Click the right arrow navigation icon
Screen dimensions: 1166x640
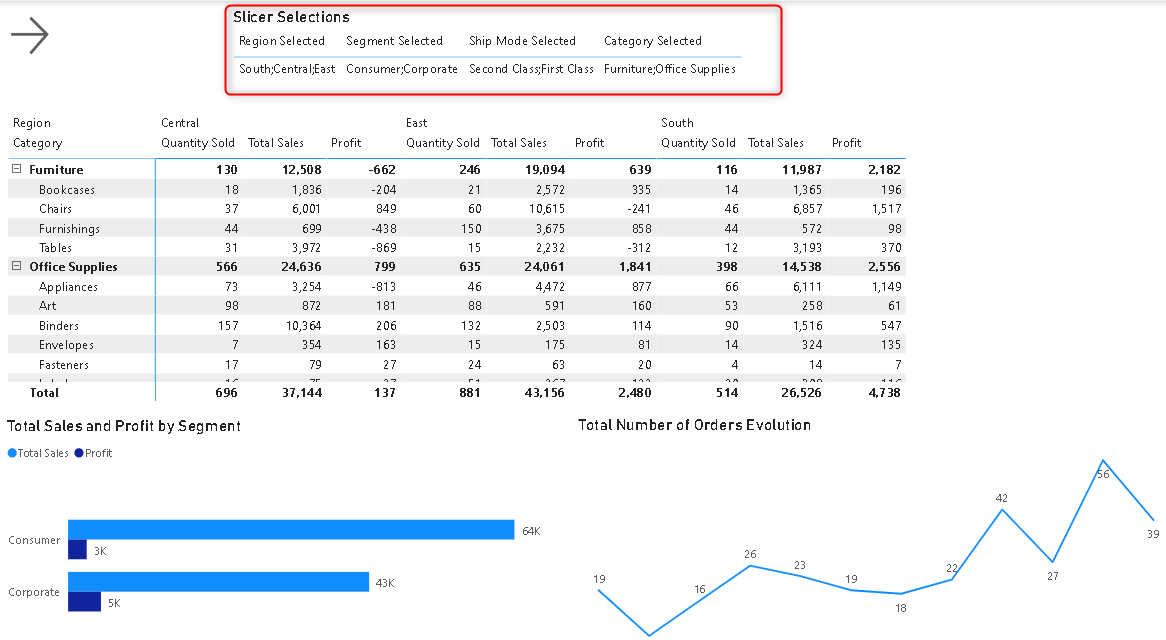[x=30, y=36]
